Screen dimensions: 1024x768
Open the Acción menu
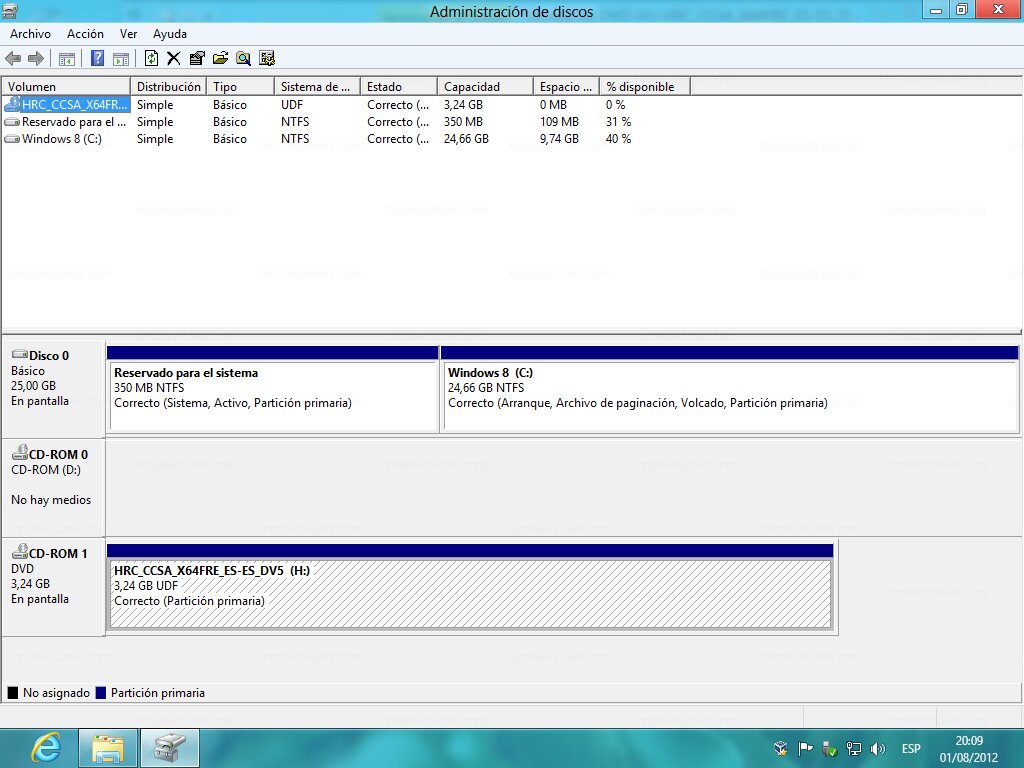pos(85,34)
